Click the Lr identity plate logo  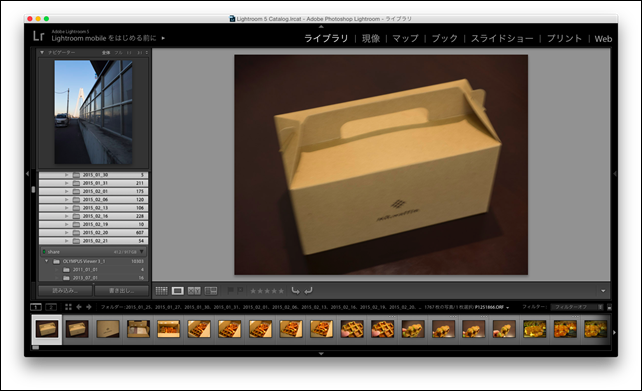(38, 36)
